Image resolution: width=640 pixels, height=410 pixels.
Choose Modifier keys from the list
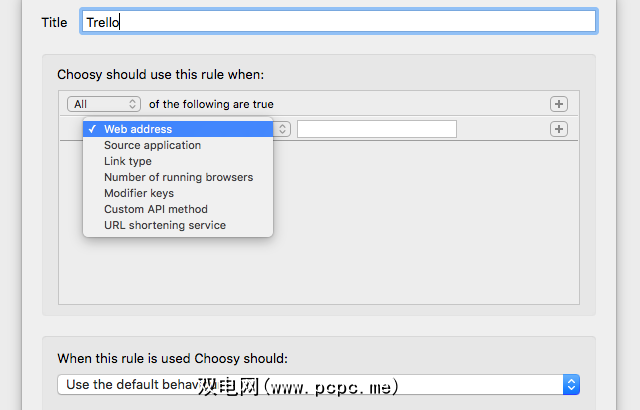pos(139,193)
